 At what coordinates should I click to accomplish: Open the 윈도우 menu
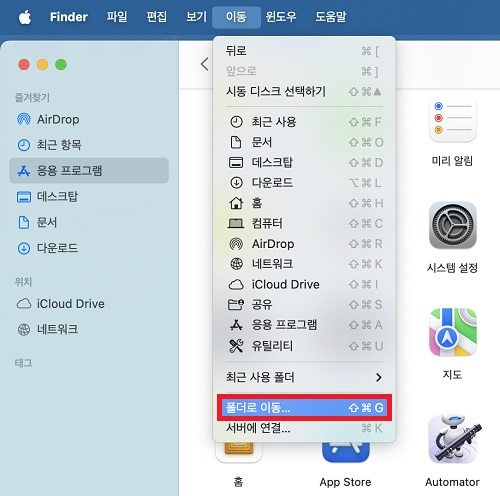tap(281, 17)
